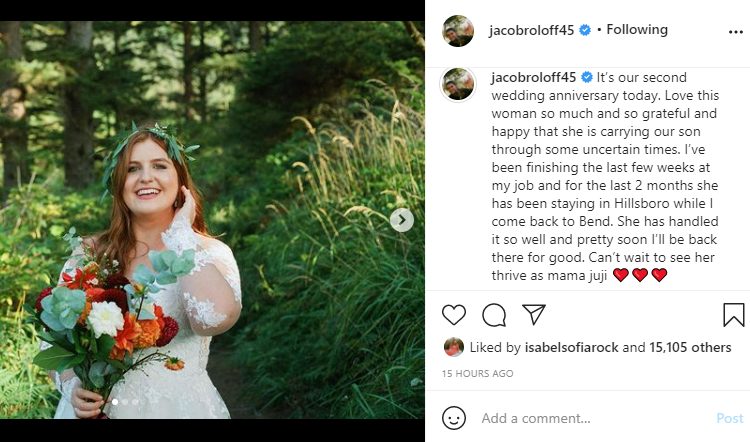Go to the next photo with the arrow
Image resolution: width=750 pixels, height=442 pixels.
click(x=402, y=220)
